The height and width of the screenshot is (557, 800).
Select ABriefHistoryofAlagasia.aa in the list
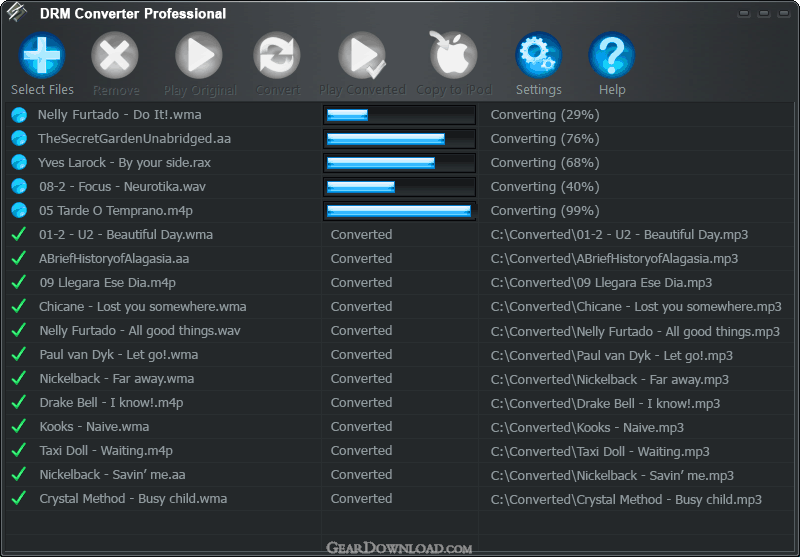click(114, 259)
